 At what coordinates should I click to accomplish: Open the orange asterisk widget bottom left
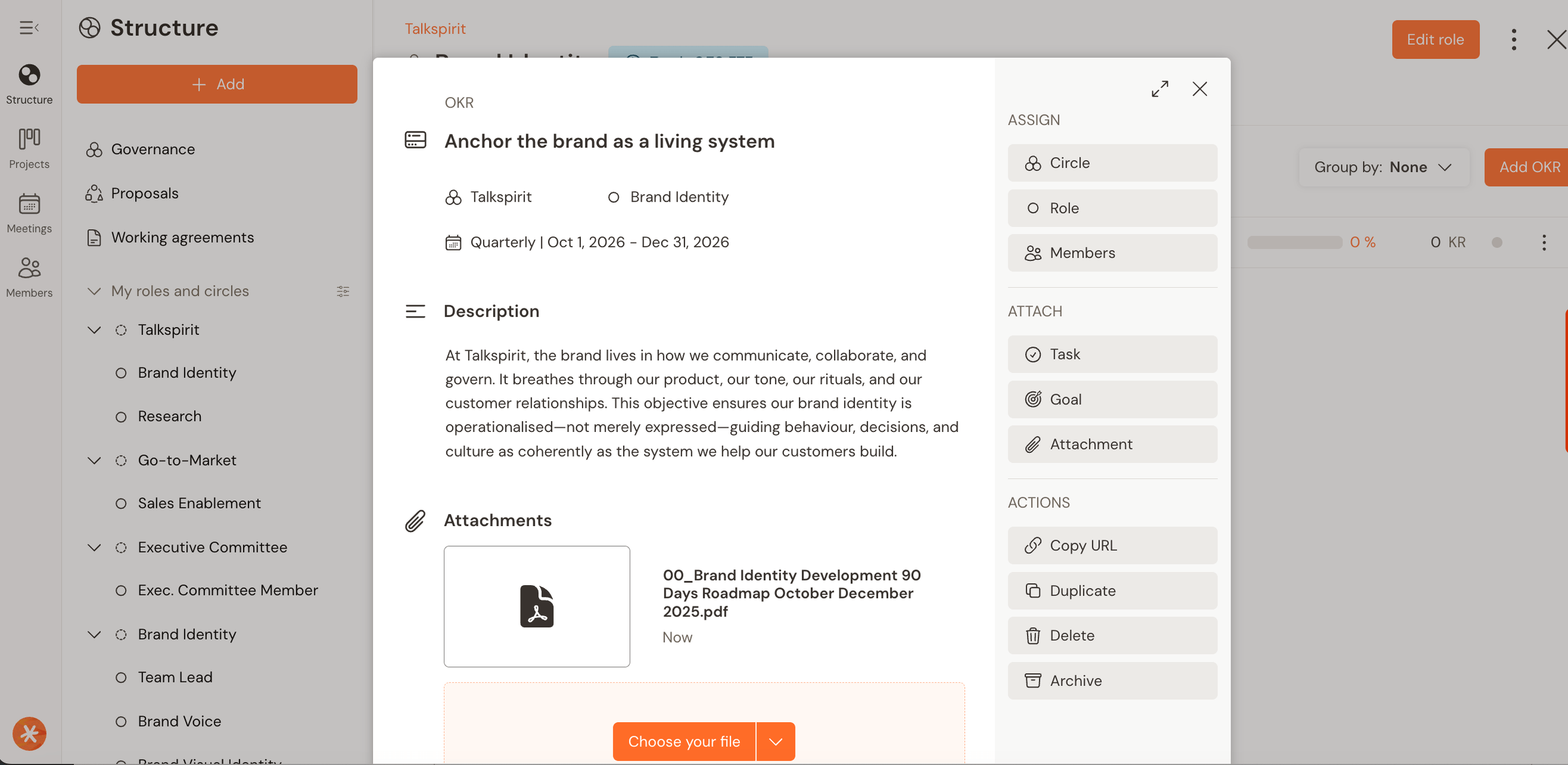28,734
